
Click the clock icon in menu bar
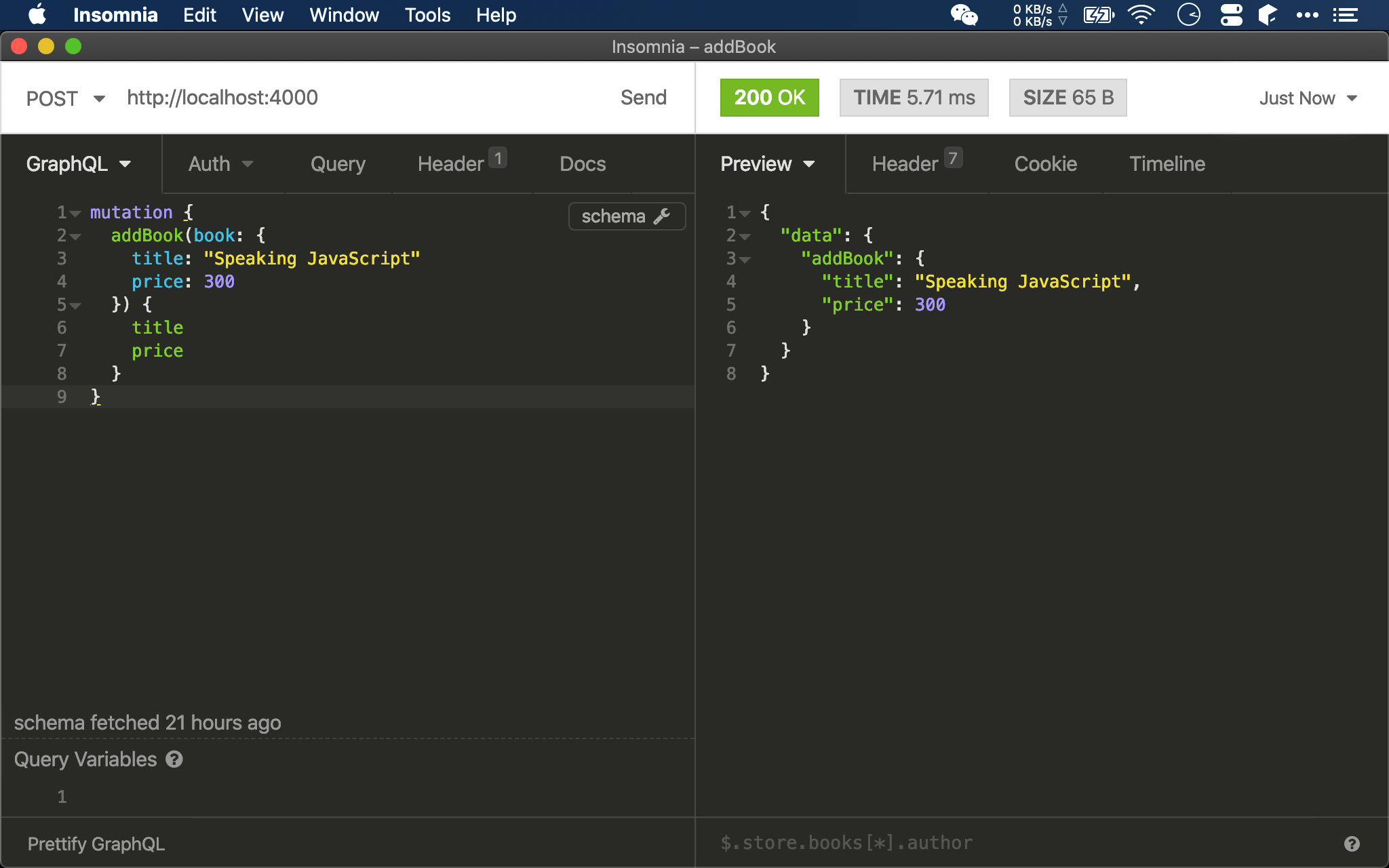point(1188,15)
